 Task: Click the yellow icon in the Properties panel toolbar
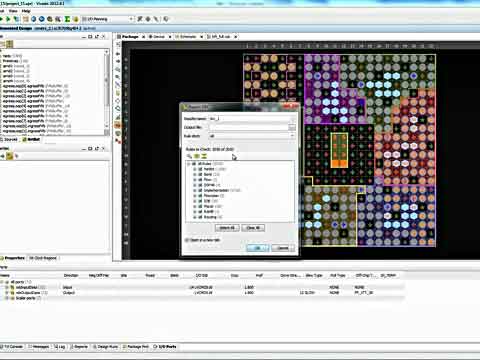[x=10, y=156]
